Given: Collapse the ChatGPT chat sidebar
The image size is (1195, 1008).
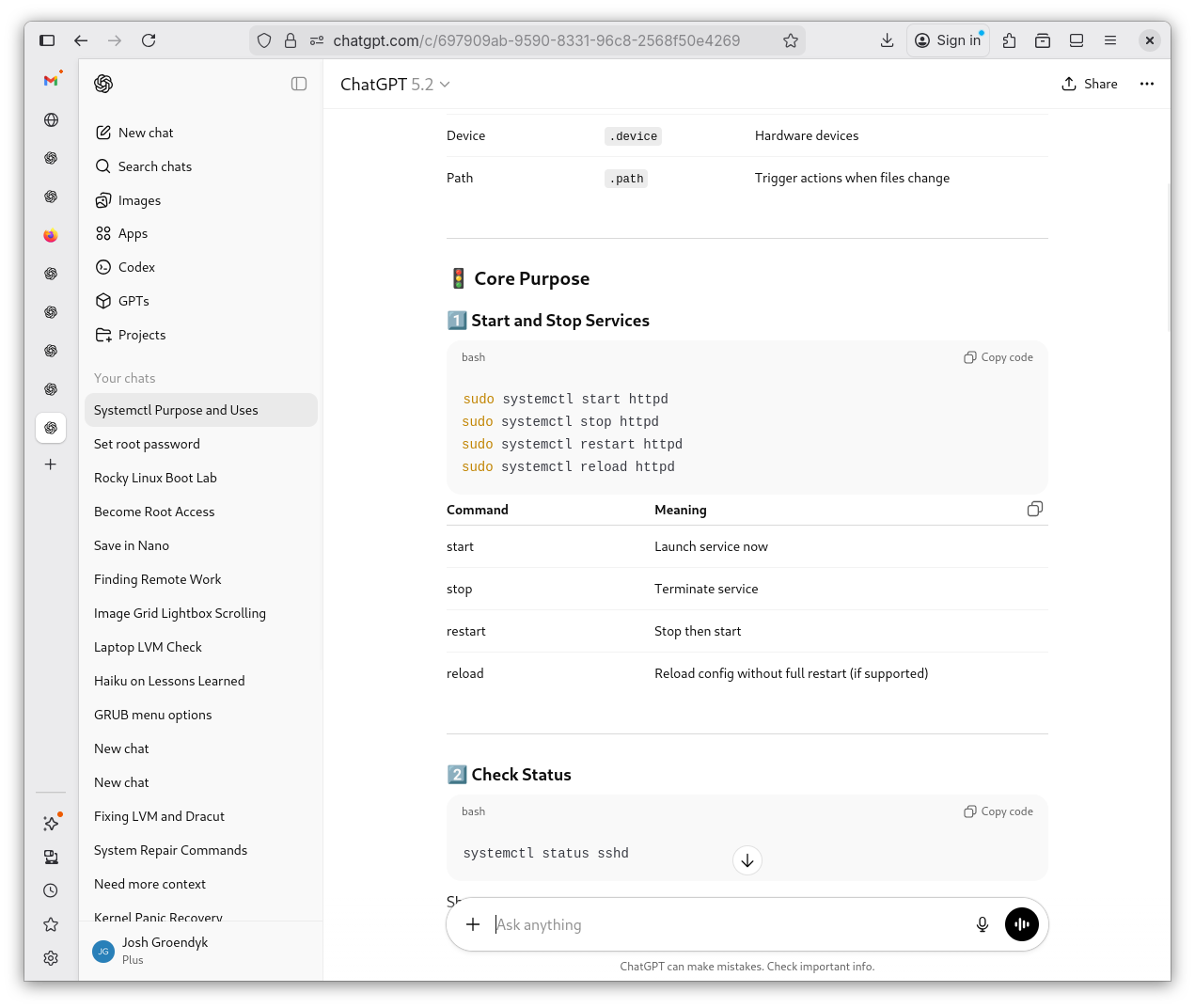Looking at the screenshot, I should pyautogui.click(x=299, y=84).
